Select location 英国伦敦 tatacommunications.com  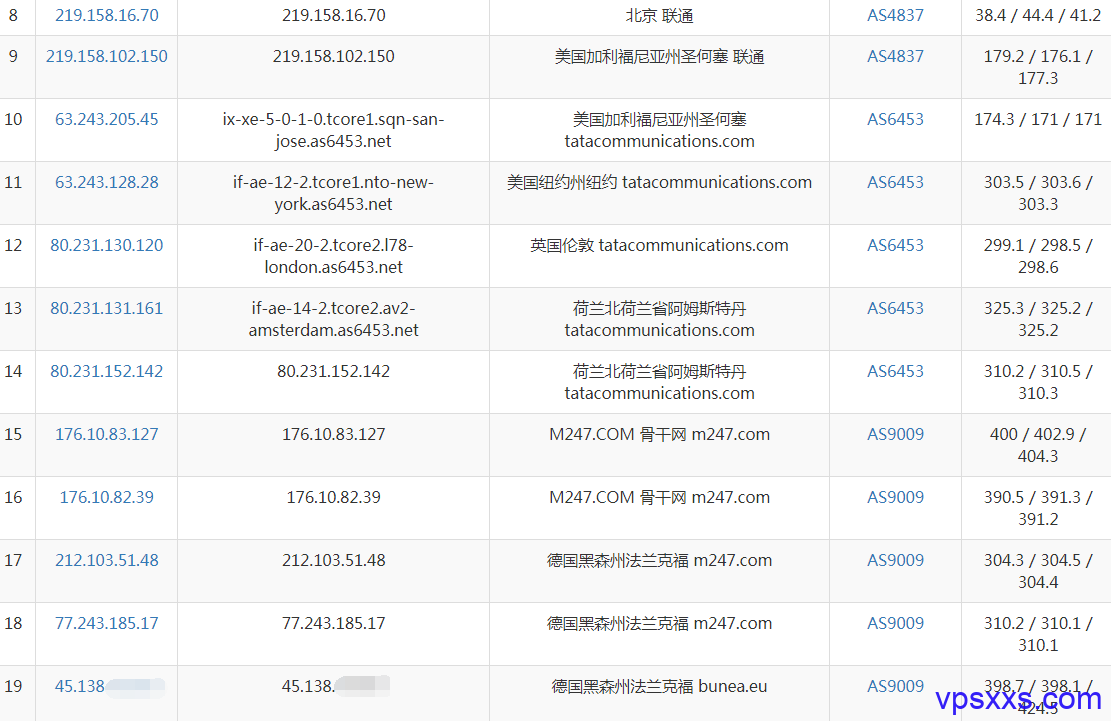point(659,246)
